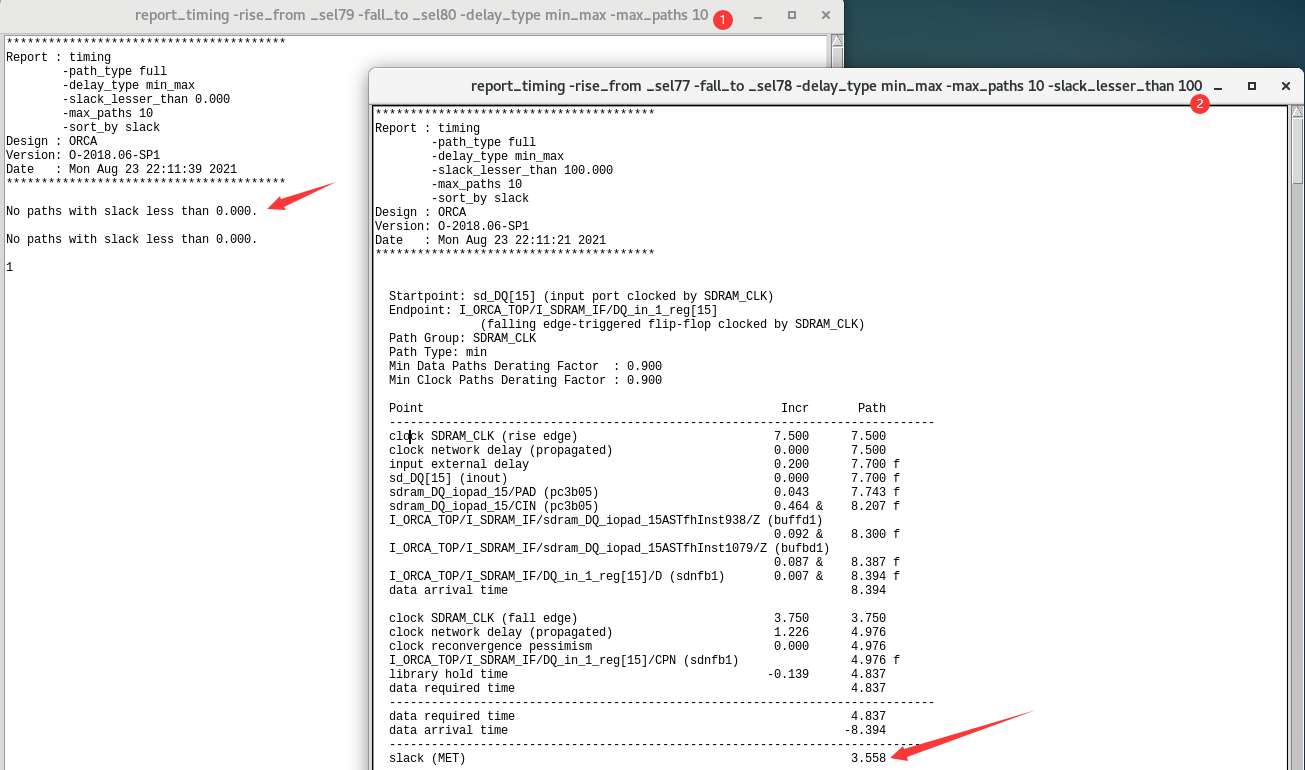Select the _sel77 window title bar

coord(836,86)
